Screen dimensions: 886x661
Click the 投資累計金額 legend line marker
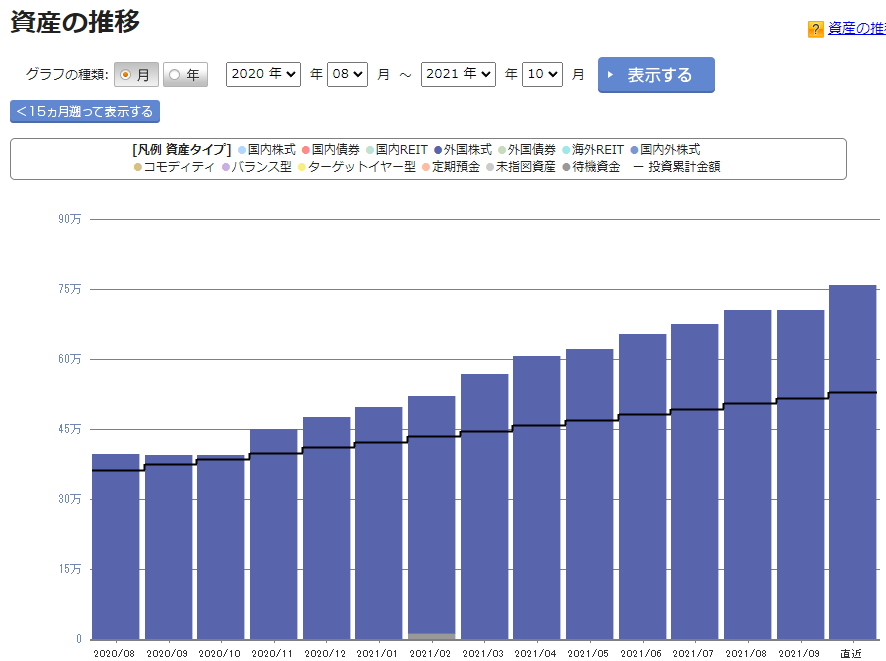(x=639, y=167)
